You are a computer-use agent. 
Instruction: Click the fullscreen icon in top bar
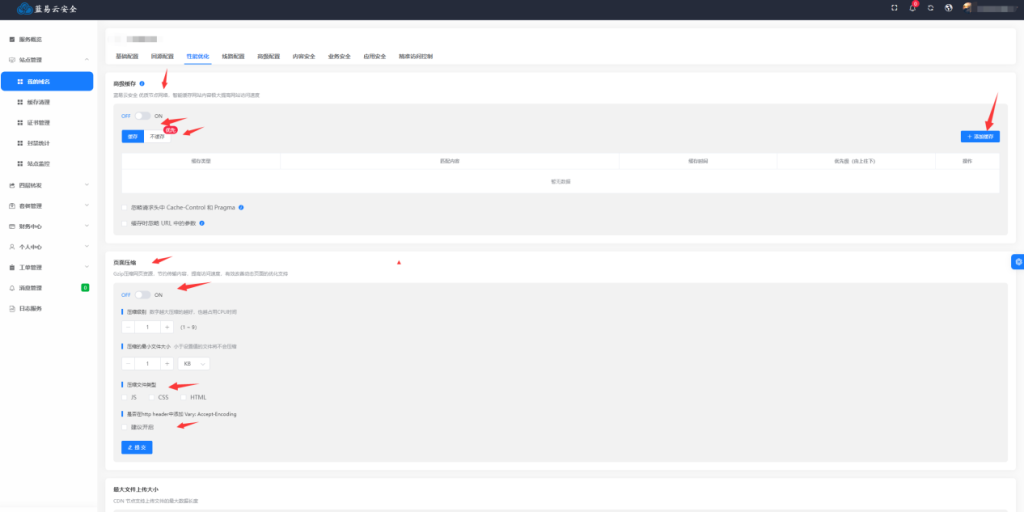(894, 8)
